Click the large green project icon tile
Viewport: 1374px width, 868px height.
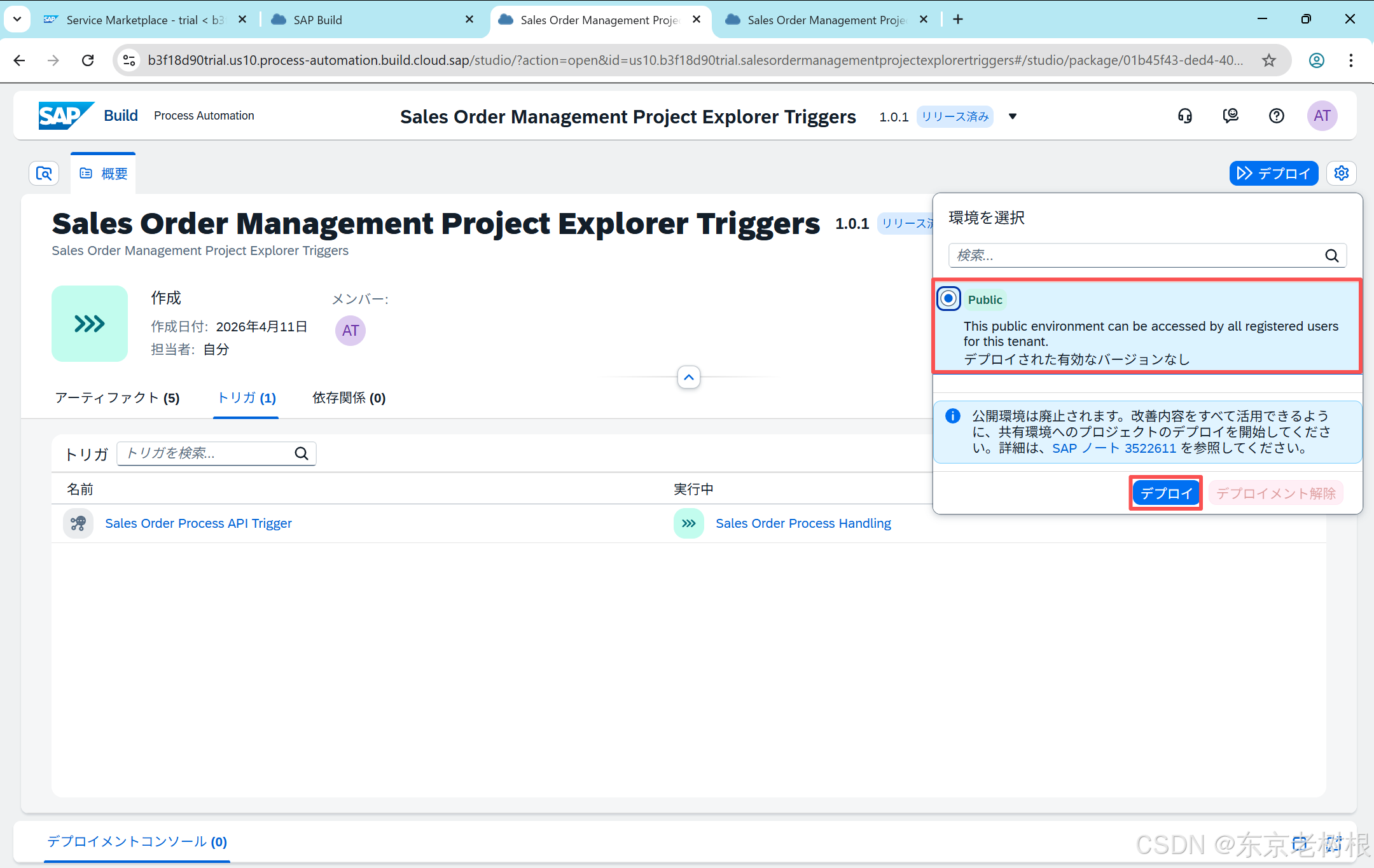[90, 324]
